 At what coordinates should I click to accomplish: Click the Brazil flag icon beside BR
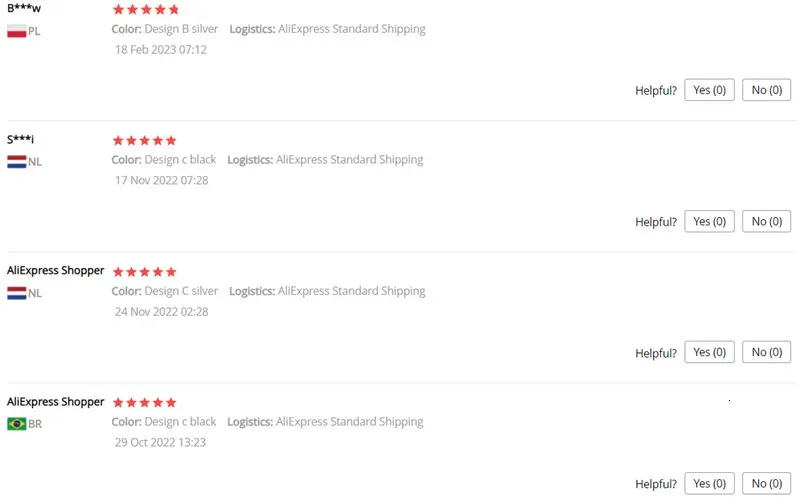tap(16, 424)
